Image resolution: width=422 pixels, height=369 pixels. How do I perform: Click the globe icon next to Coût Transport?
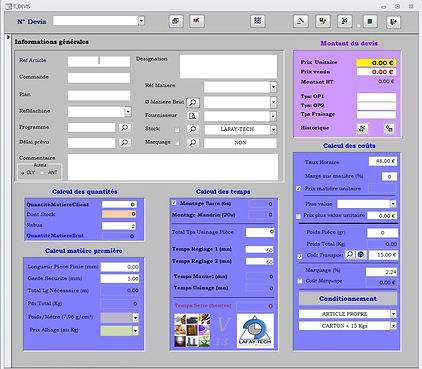click(x=361, y=255)
